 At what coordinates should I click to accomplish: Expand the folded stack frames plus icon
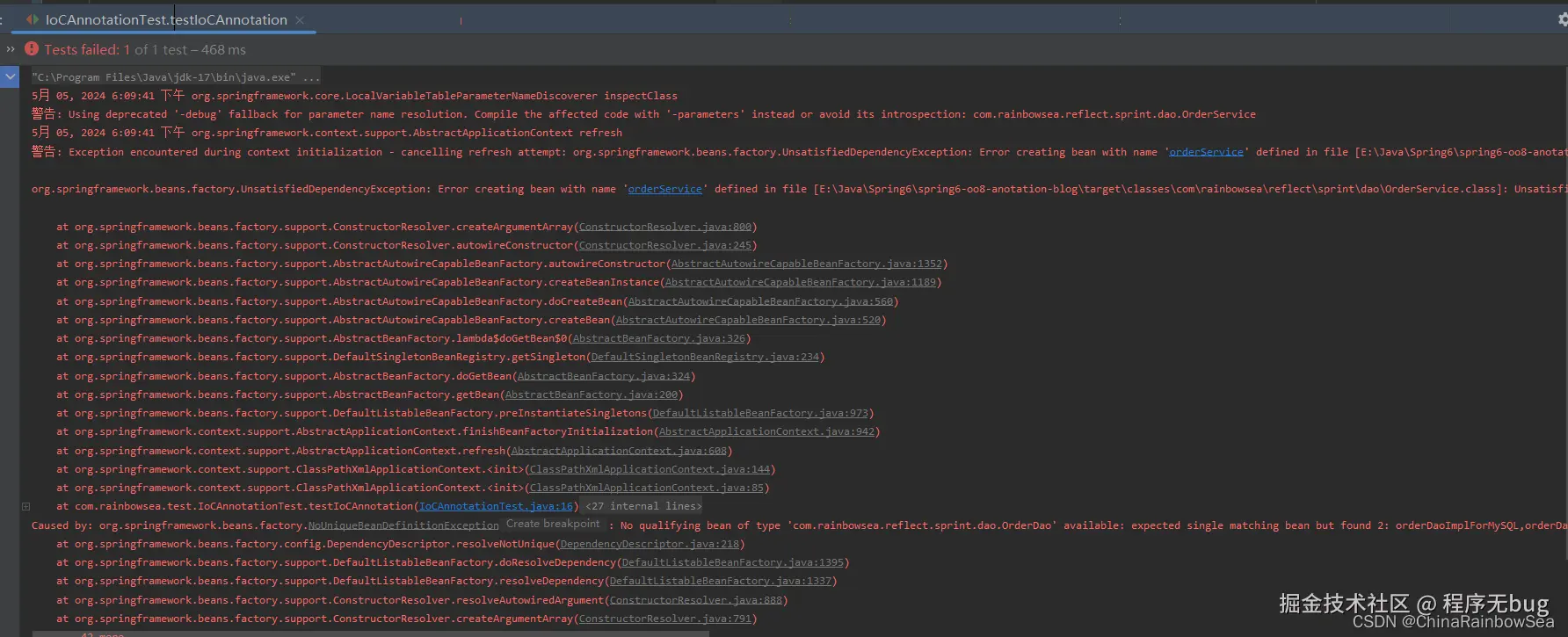(25, 506)
